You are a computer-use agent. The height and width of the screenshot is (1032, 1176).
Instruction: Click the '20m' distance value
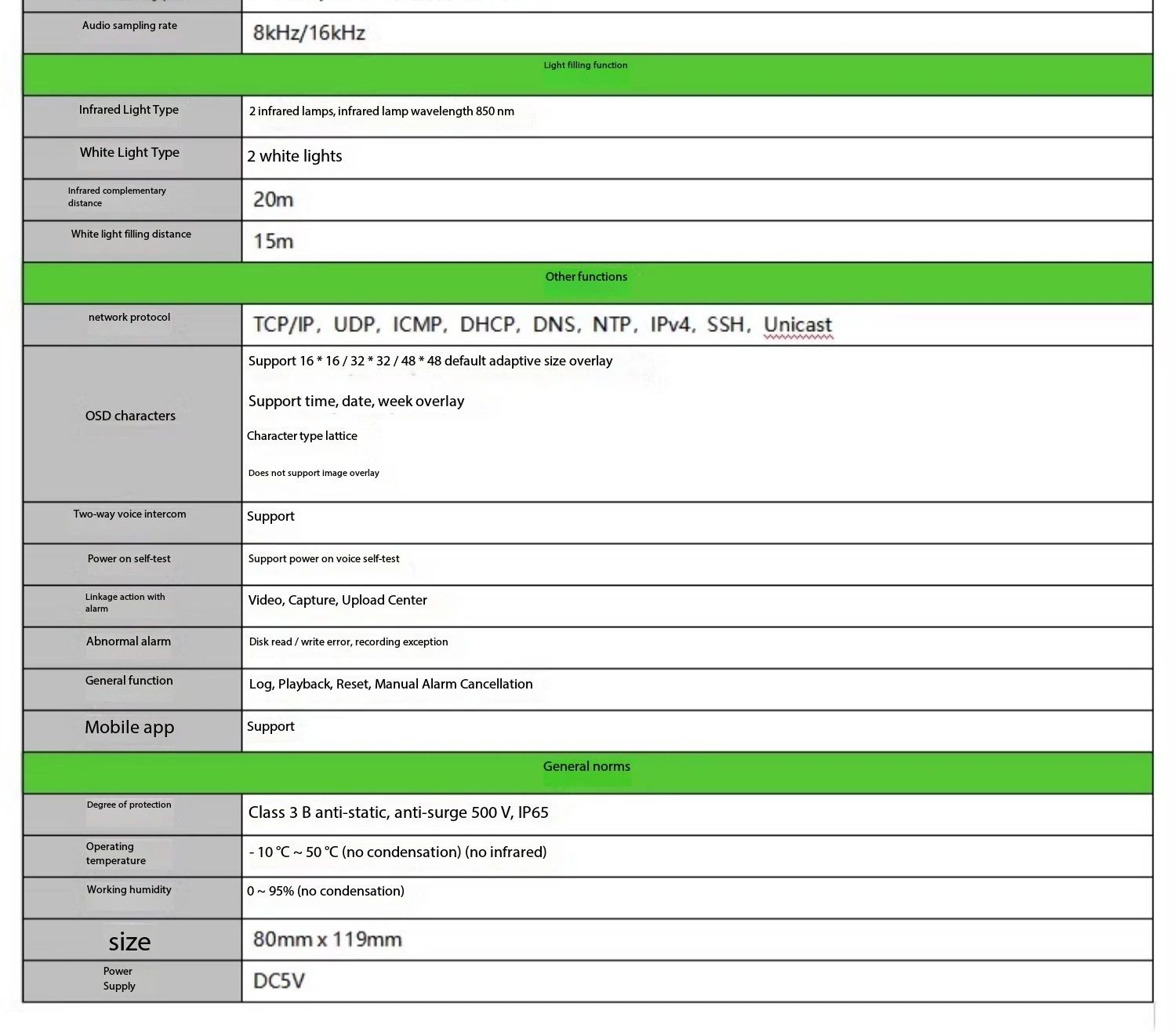(273, 200)
